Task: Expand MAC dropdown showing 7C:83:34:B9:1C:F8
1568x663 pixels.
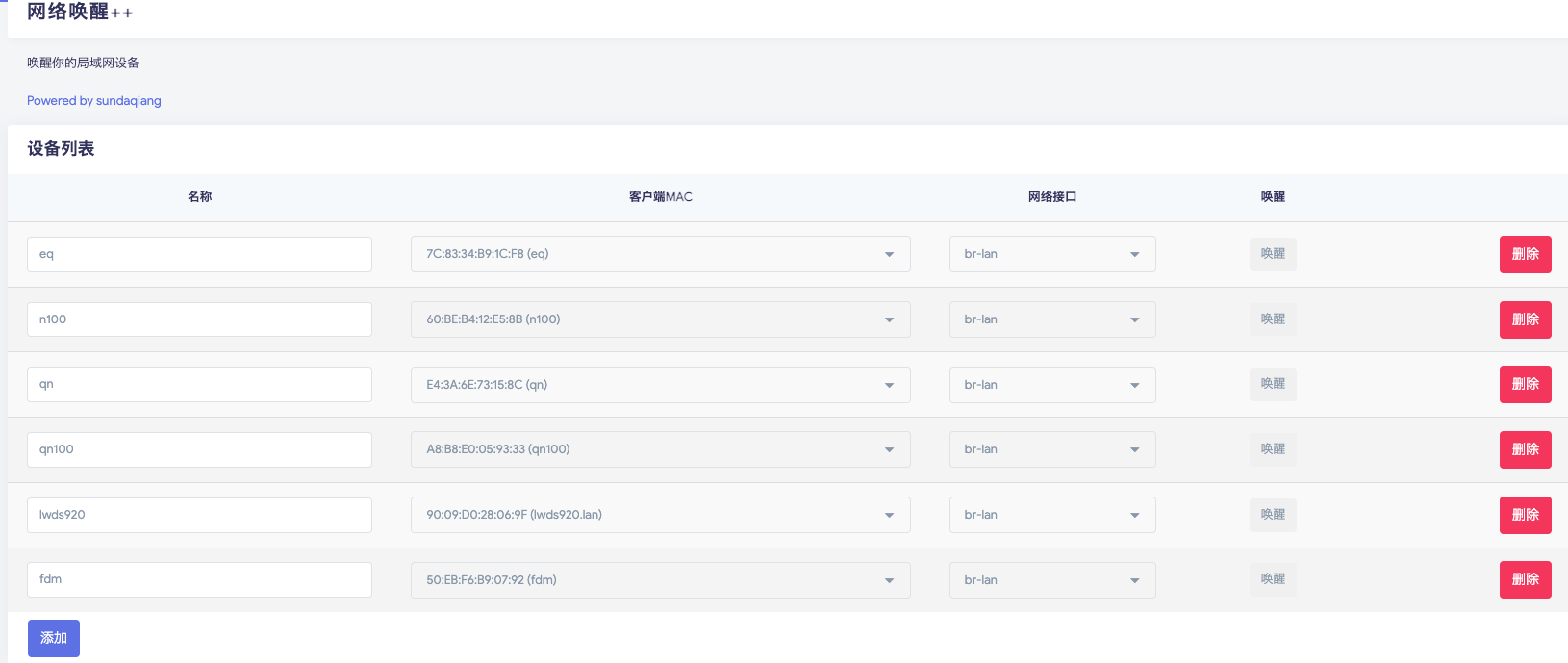Action: [660, 254]
